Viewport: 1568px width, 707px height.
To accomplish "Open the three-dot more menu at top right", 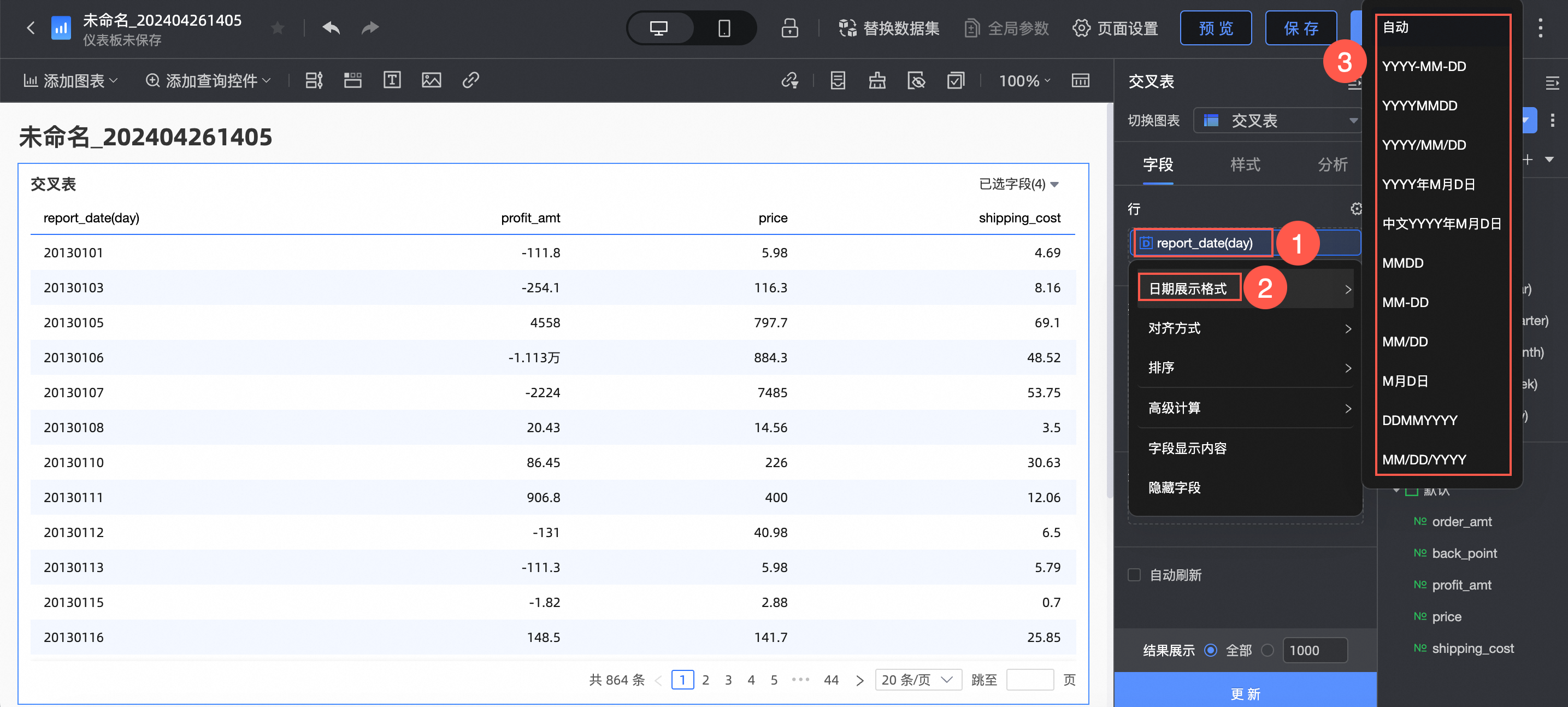I will tap(1541, 28).
